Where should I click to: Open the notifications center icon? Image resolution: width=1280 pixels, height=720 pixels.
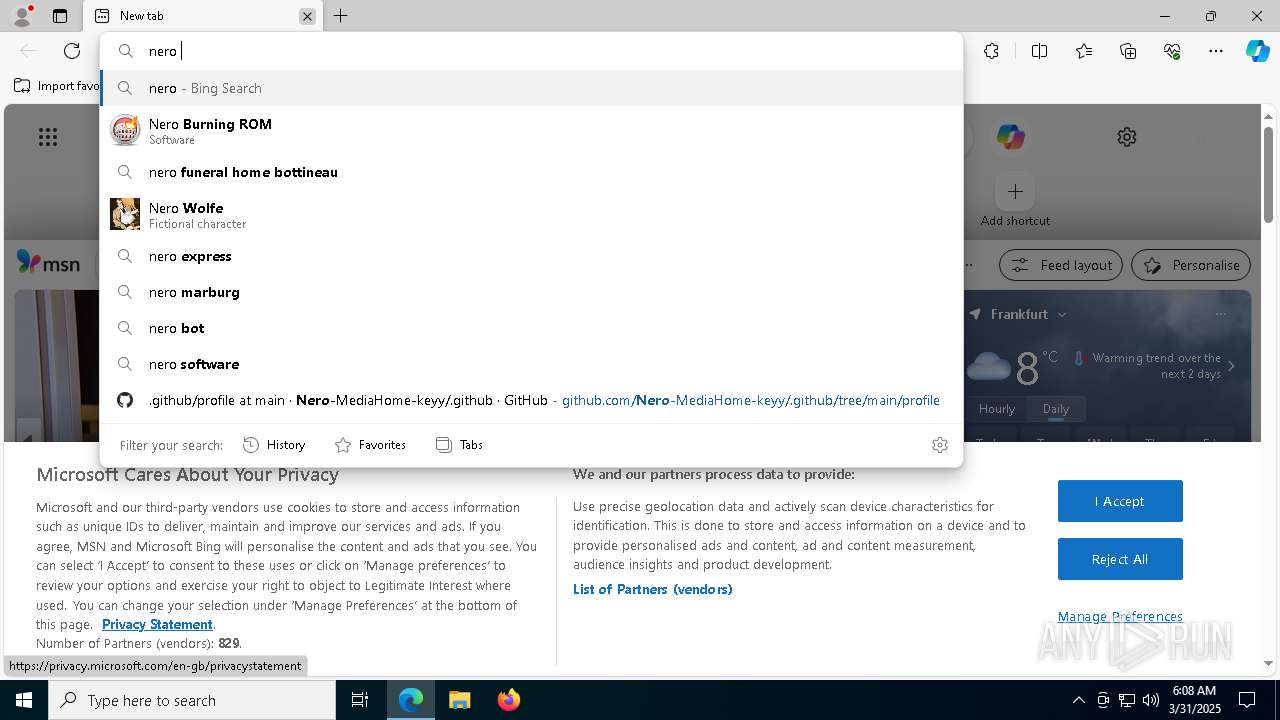coord(1247,700)
